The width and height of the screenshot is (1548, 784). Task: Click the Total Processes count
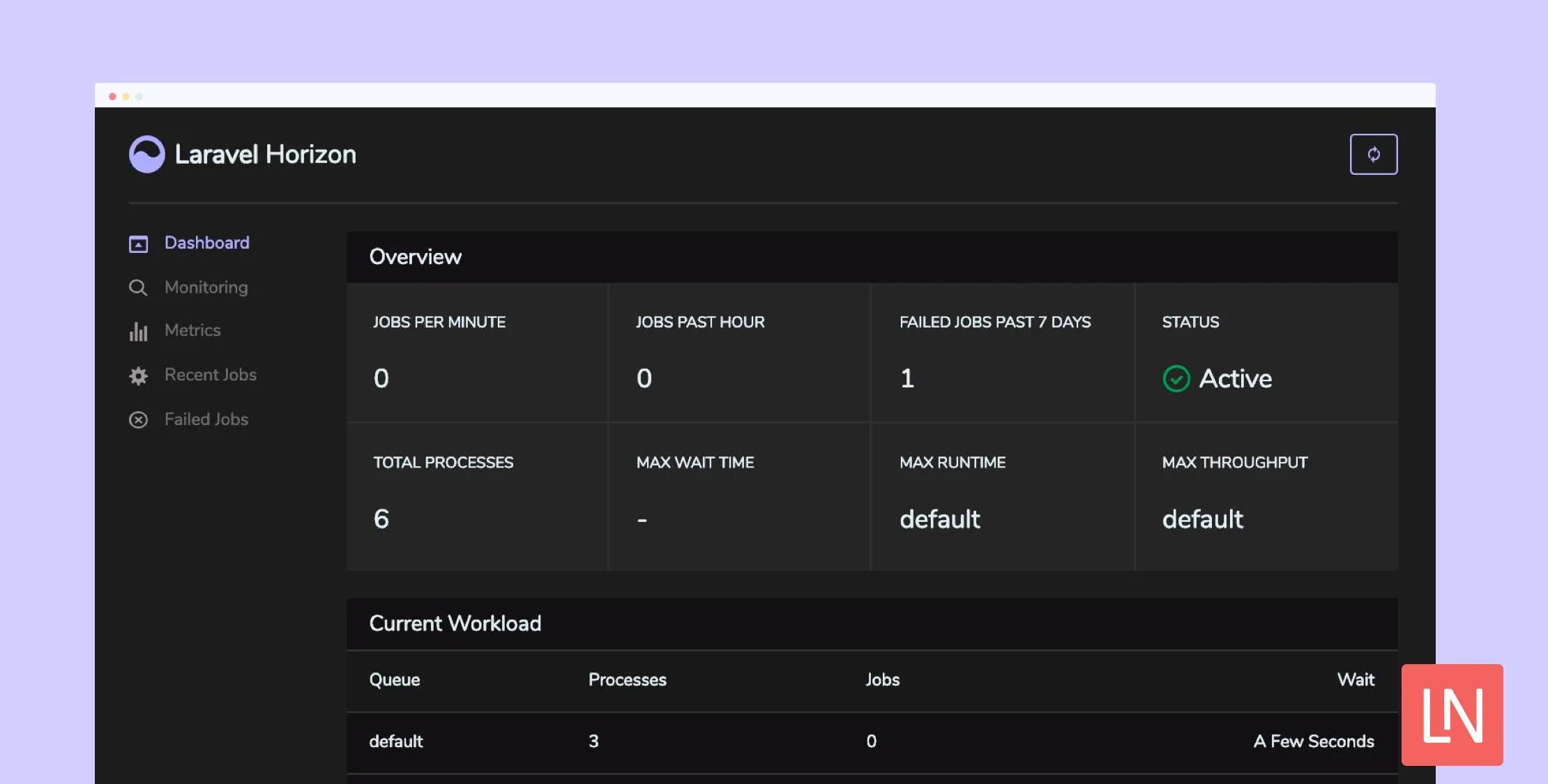(381, 518)
